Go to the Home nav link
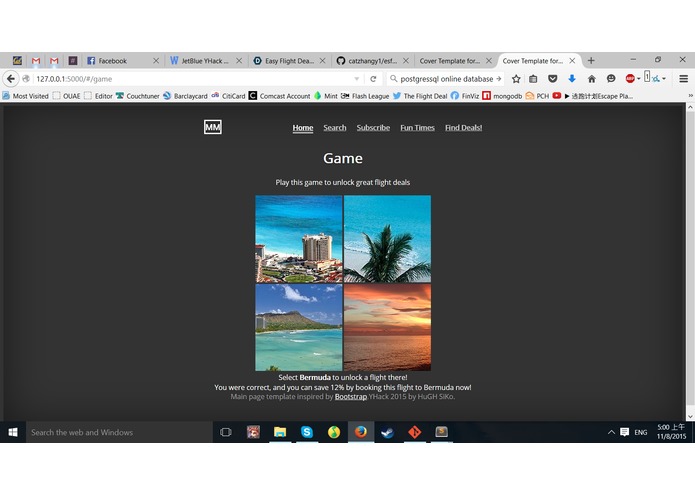Image resolution: width=695 pixels, height=494 pixels. [303, 128]
